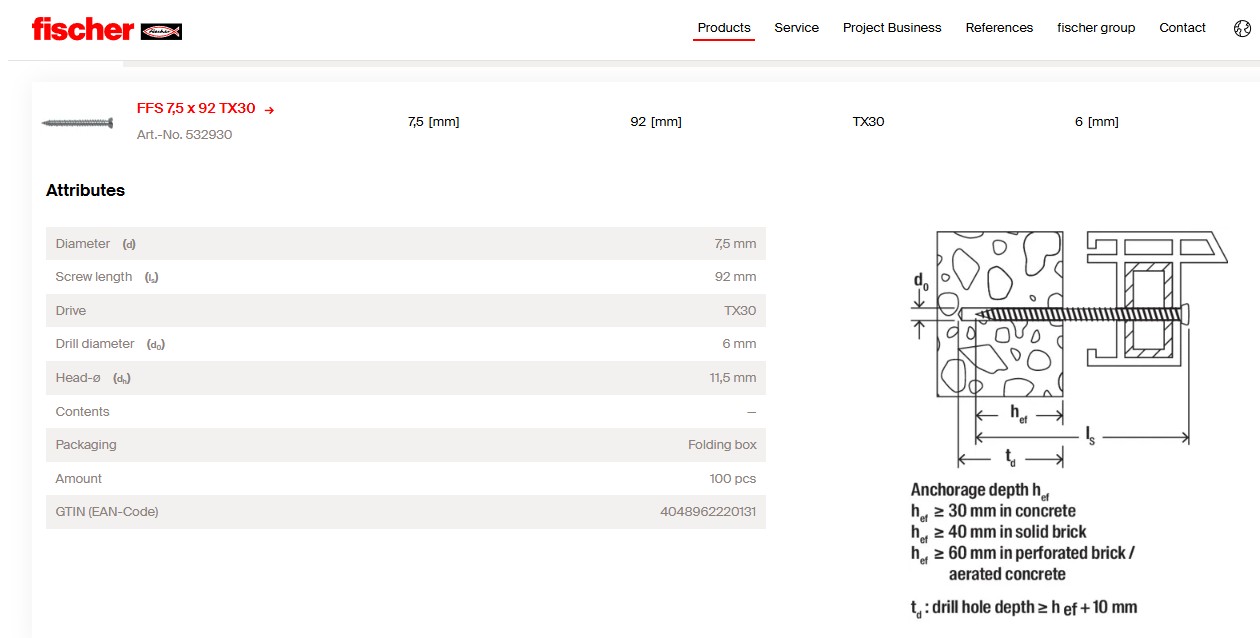Image resolution: width=1260 pixels, height=638 pixels.
Task: Open the Project Business menu
Action: 892,28
